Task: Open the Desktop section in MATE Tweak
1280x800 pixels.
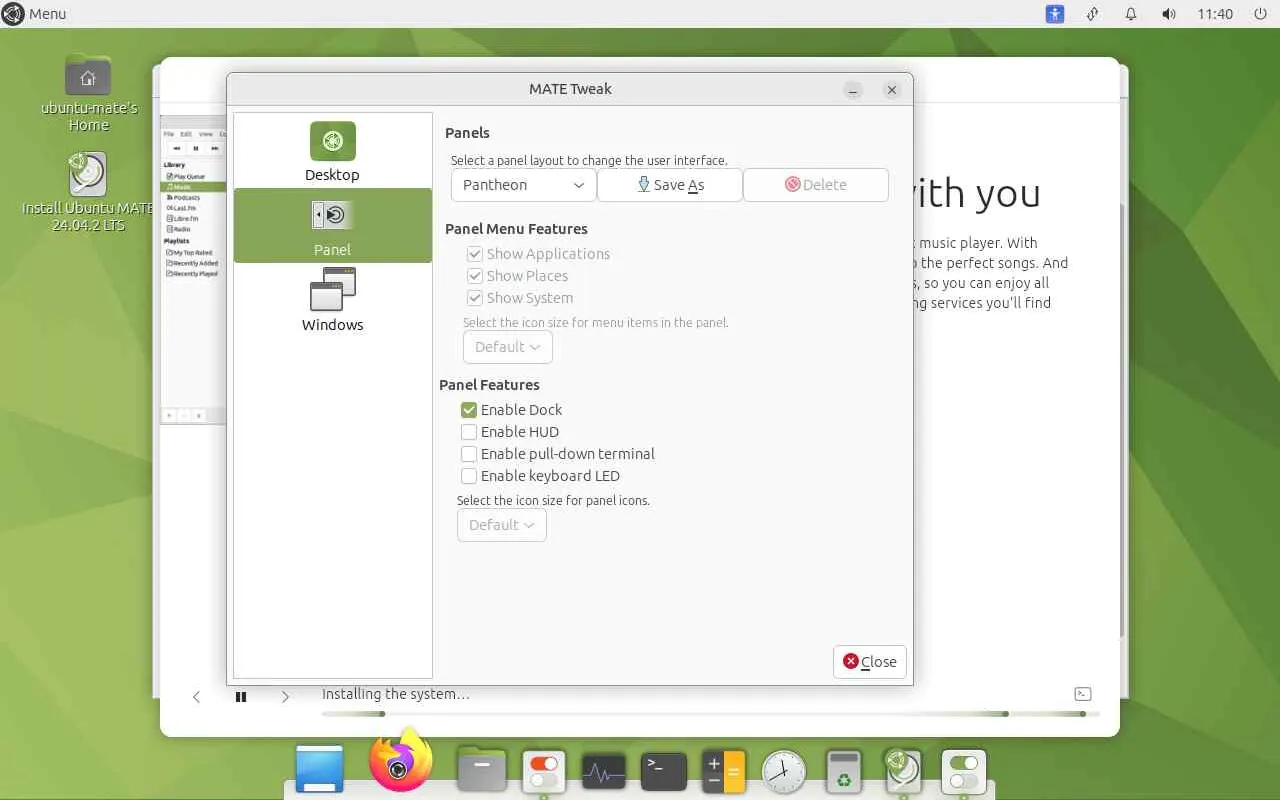Action: (x=332, y=151)
